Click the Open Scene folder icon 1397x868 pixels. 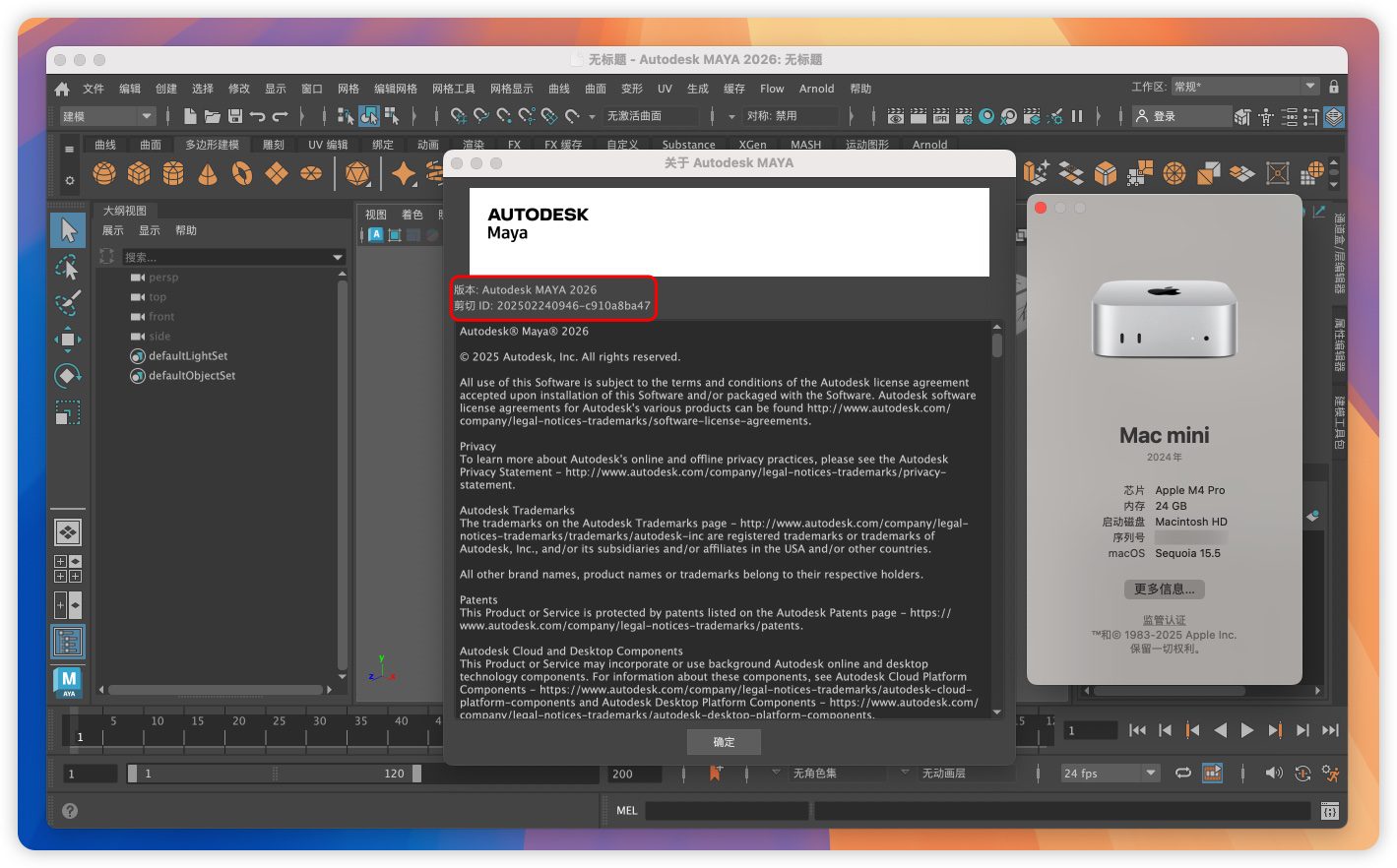click(212, 116)
